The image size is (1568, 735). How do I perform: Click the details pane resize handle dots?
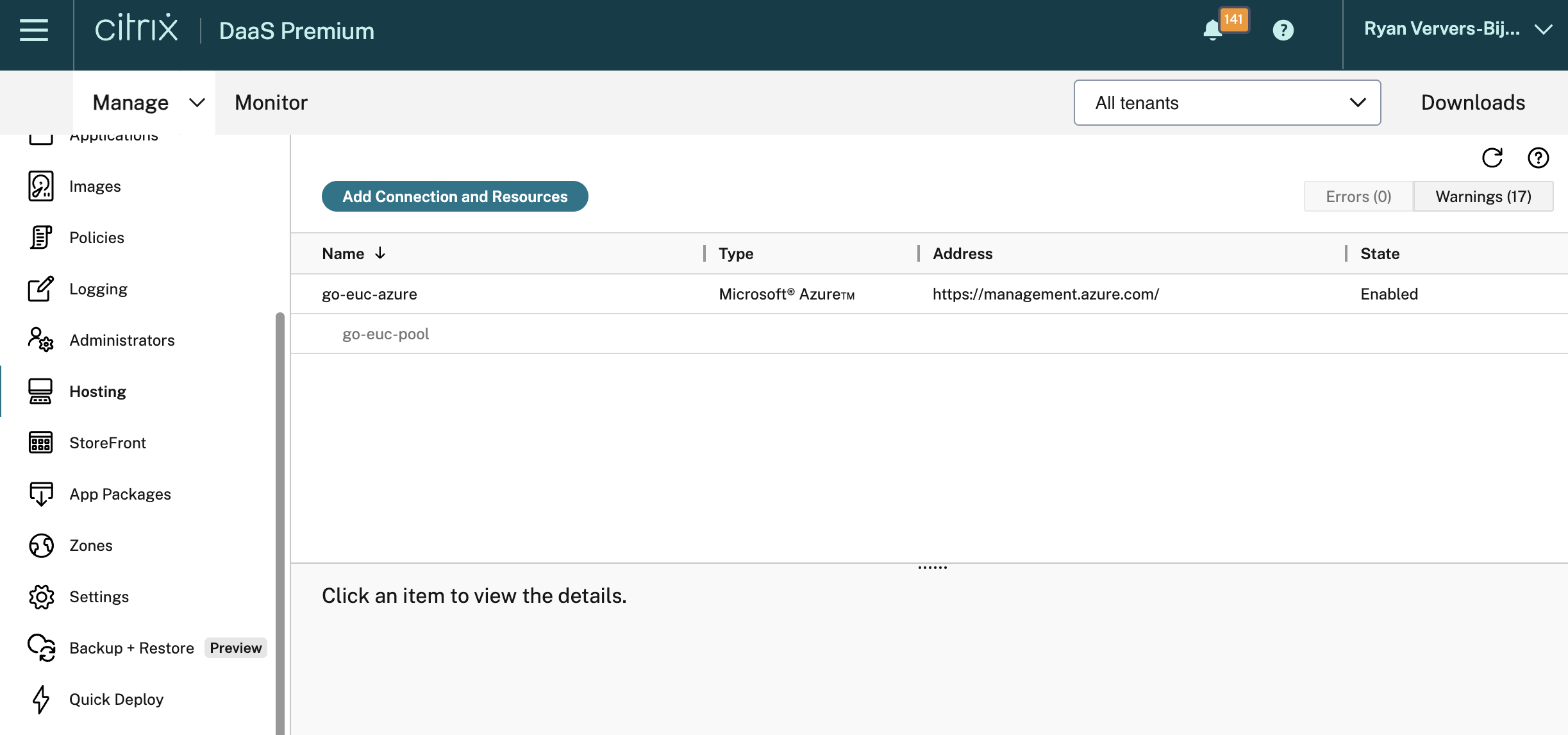click(932, 567)
